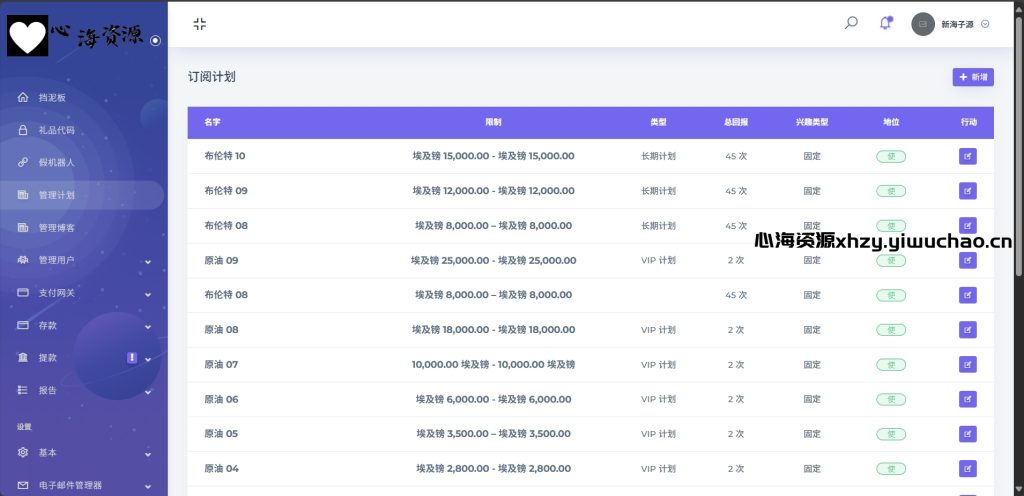The image size is (1024, 496).
Task: Click the heart logo in sidebar
Action: pyautogui.click(x=28, y=36)
